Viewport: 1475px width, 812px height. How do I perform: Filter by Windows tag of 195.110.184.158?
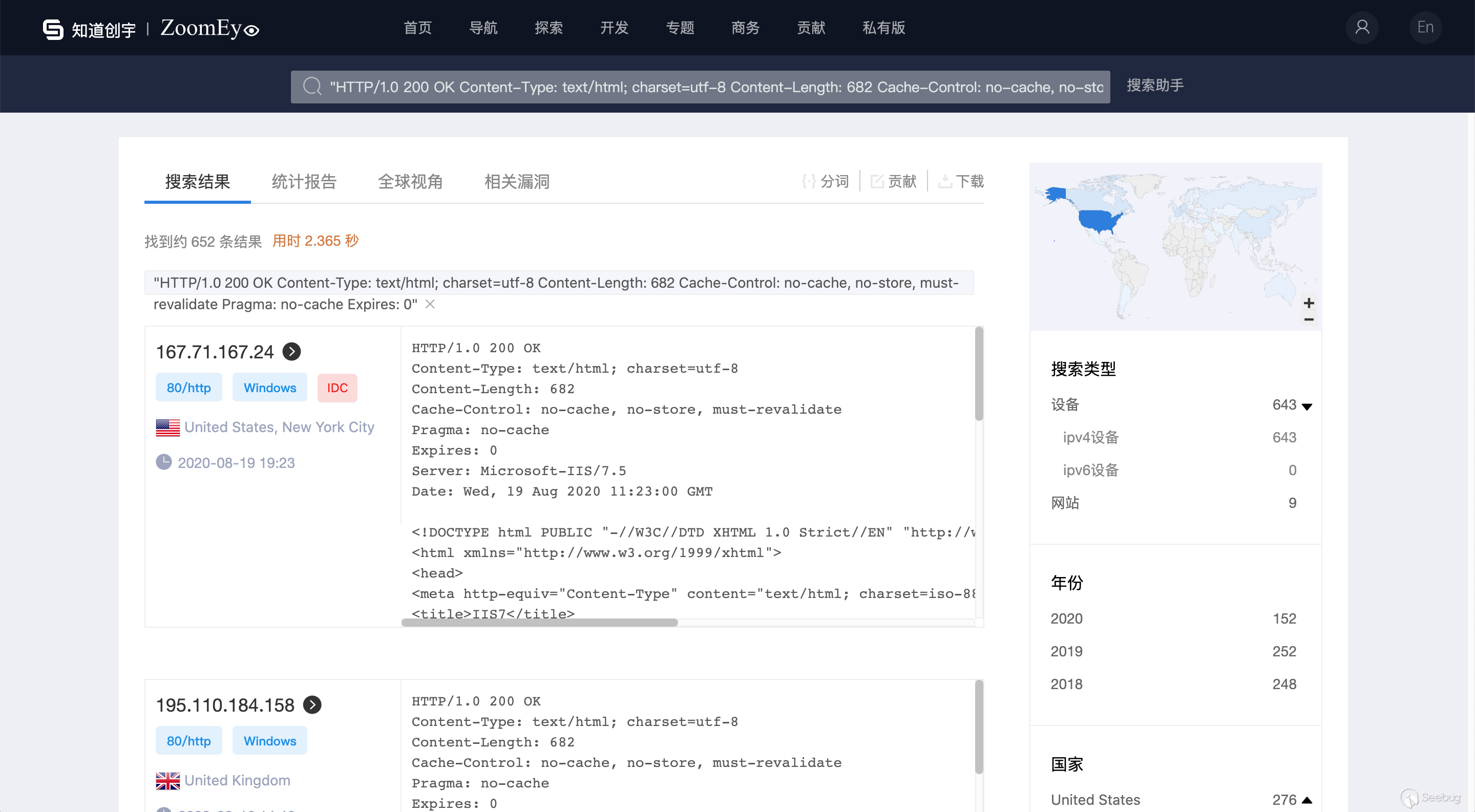click(270, 741)
